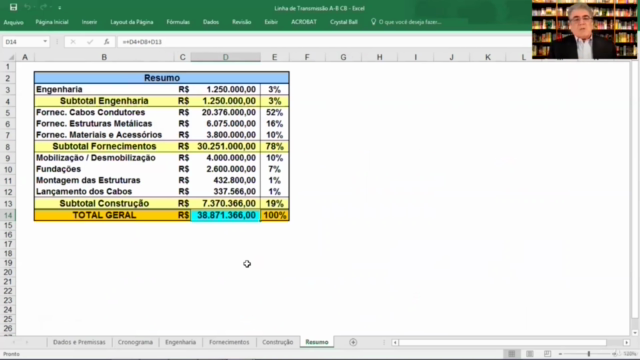Click the Mobilização / Desmobilização cell
The height and width of the screenshot is (360, 640).
click(104, 158)
